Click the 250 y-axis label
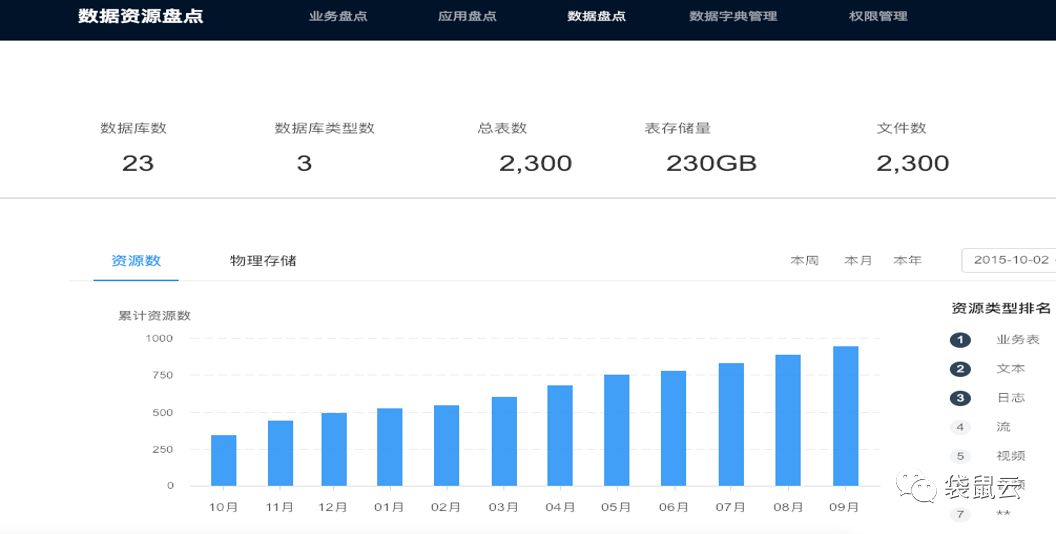Image resolution: width=1056 pixels, height=534 pixels. (164, 449)
